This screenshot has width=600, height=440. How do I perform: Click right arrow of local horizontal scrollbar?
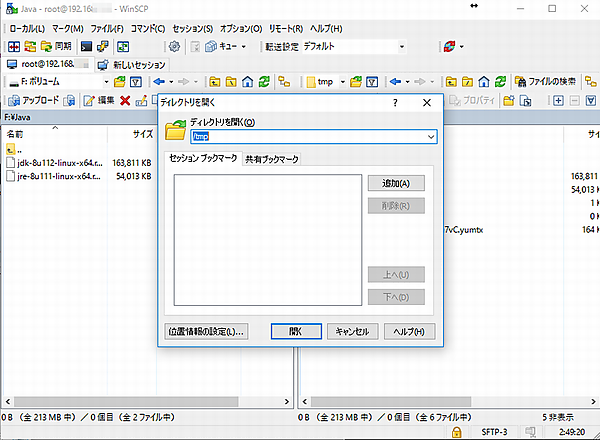[x=287, y=401]
